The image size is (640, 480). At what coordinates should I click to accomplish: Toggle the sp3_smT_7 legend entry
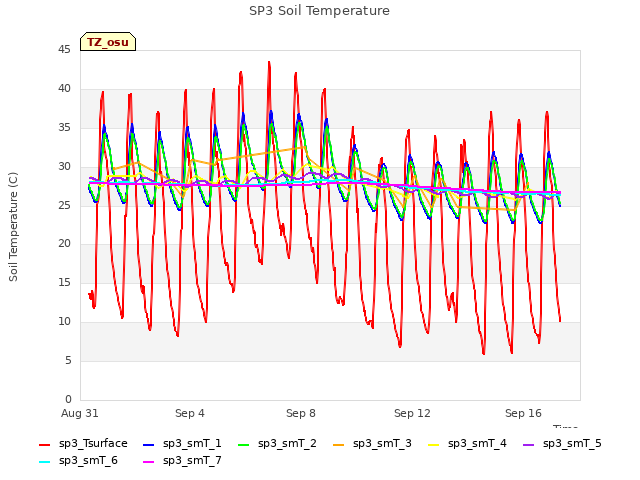[182, 461]
